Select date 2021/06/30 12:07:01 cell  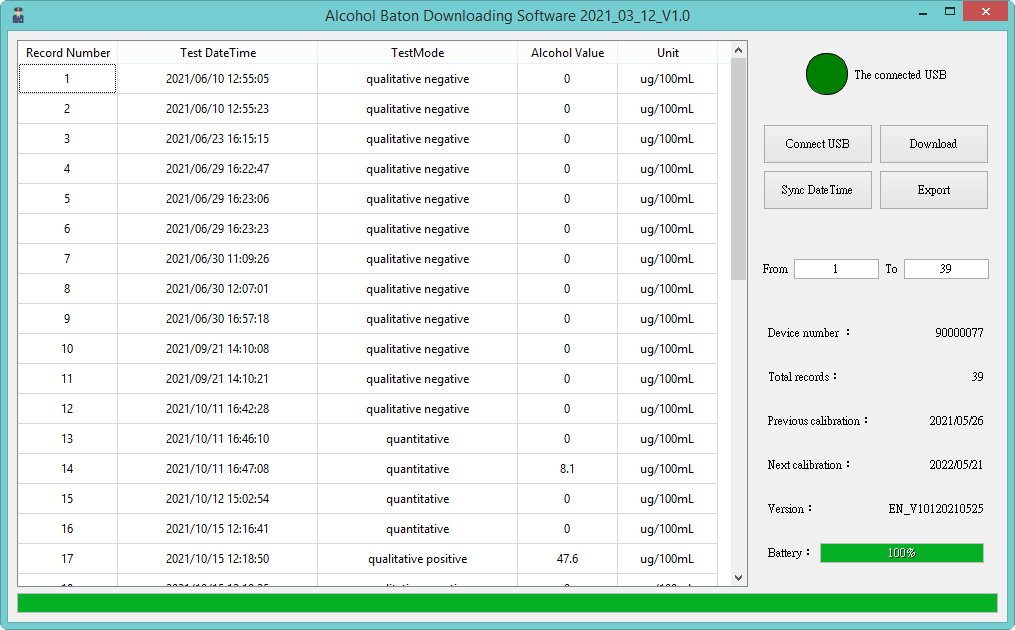coord(218,289)
